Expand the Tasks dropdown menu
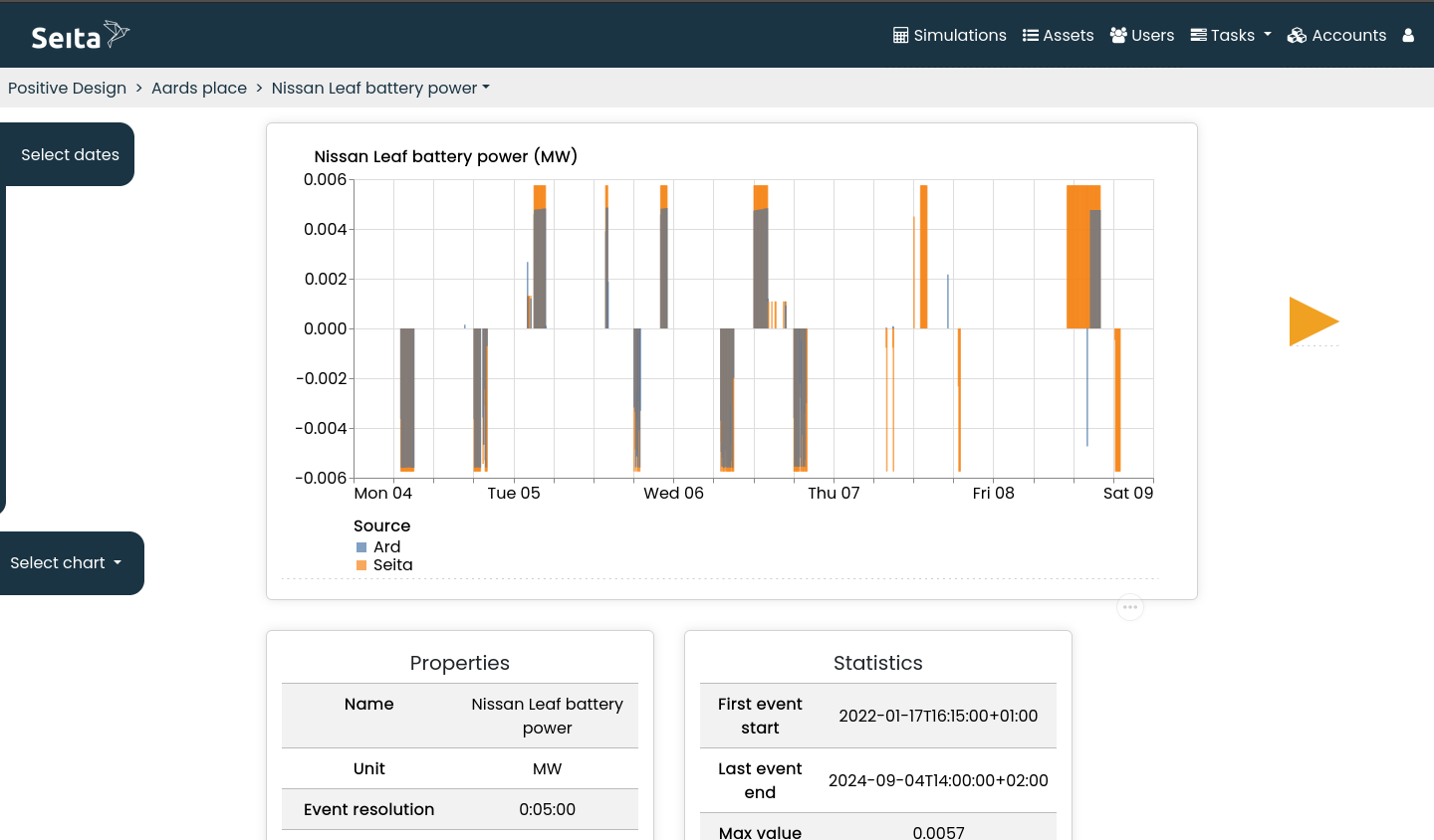Viewport: 1434px width, 840px height. (x=1231, y=35)
